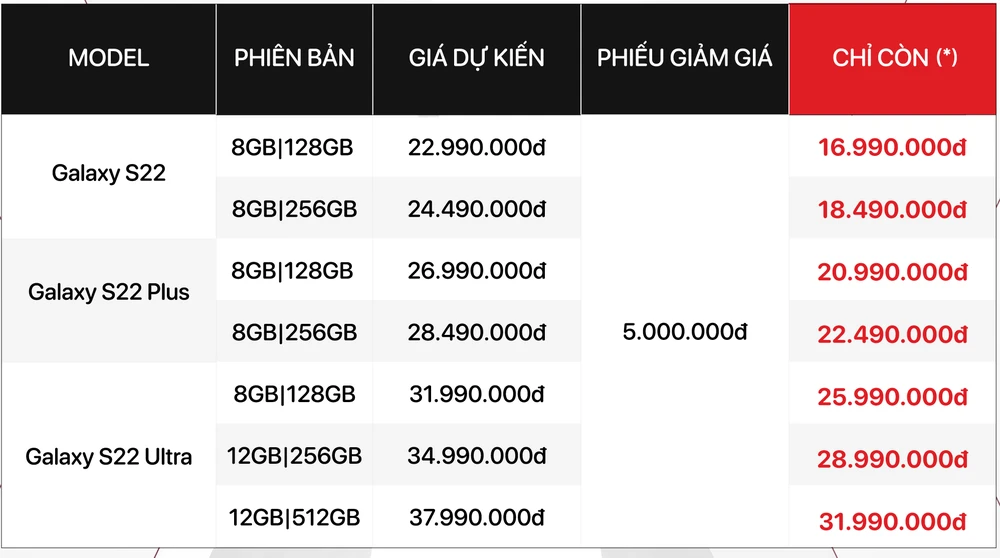Click the red CHỈ CÒN (*) header
1000x558 pixels.
coord(894,58)
